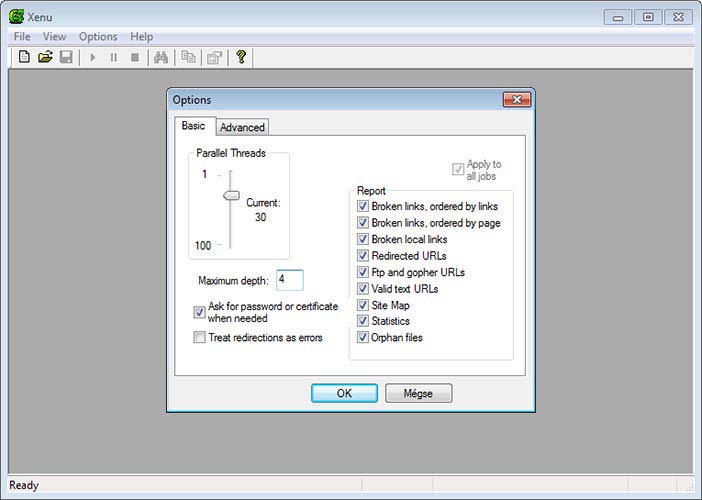702x500 pixels.
Task: Click the Mégse cancel button
Action: (x=418, y=393)
